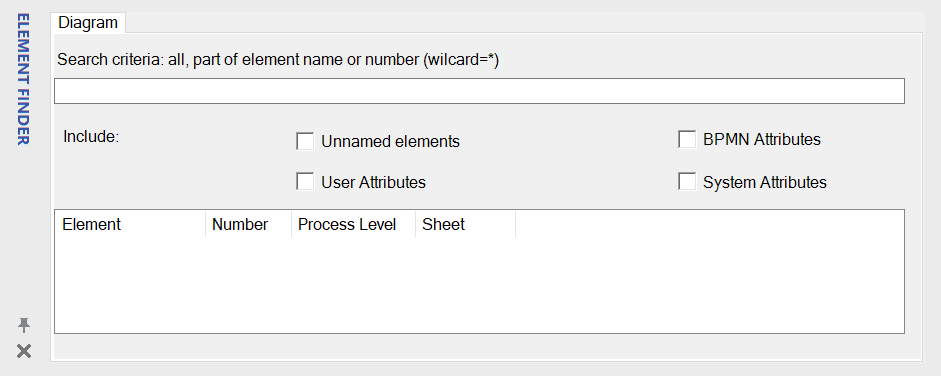Switch to the Diagram tab
Screen dimensions: 941x376
pos(88,23)
